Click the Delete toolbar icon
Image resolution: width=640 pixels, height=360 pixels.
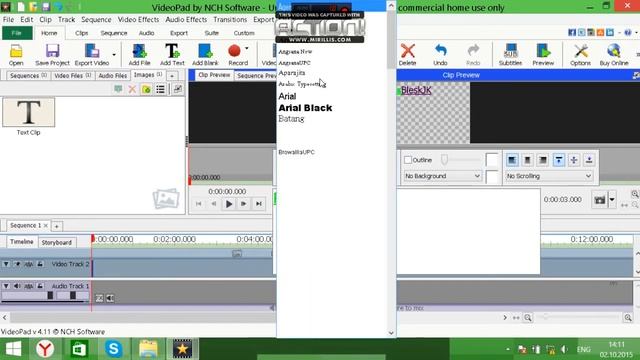[x=407, y=55]
